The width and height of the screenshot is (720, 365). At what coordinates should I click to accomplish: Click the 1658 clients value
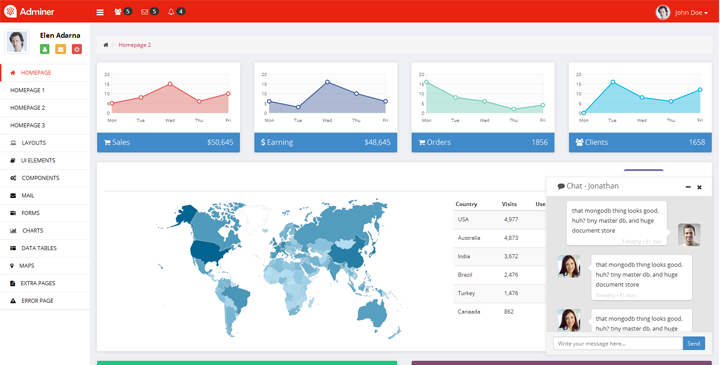point(697,142)
